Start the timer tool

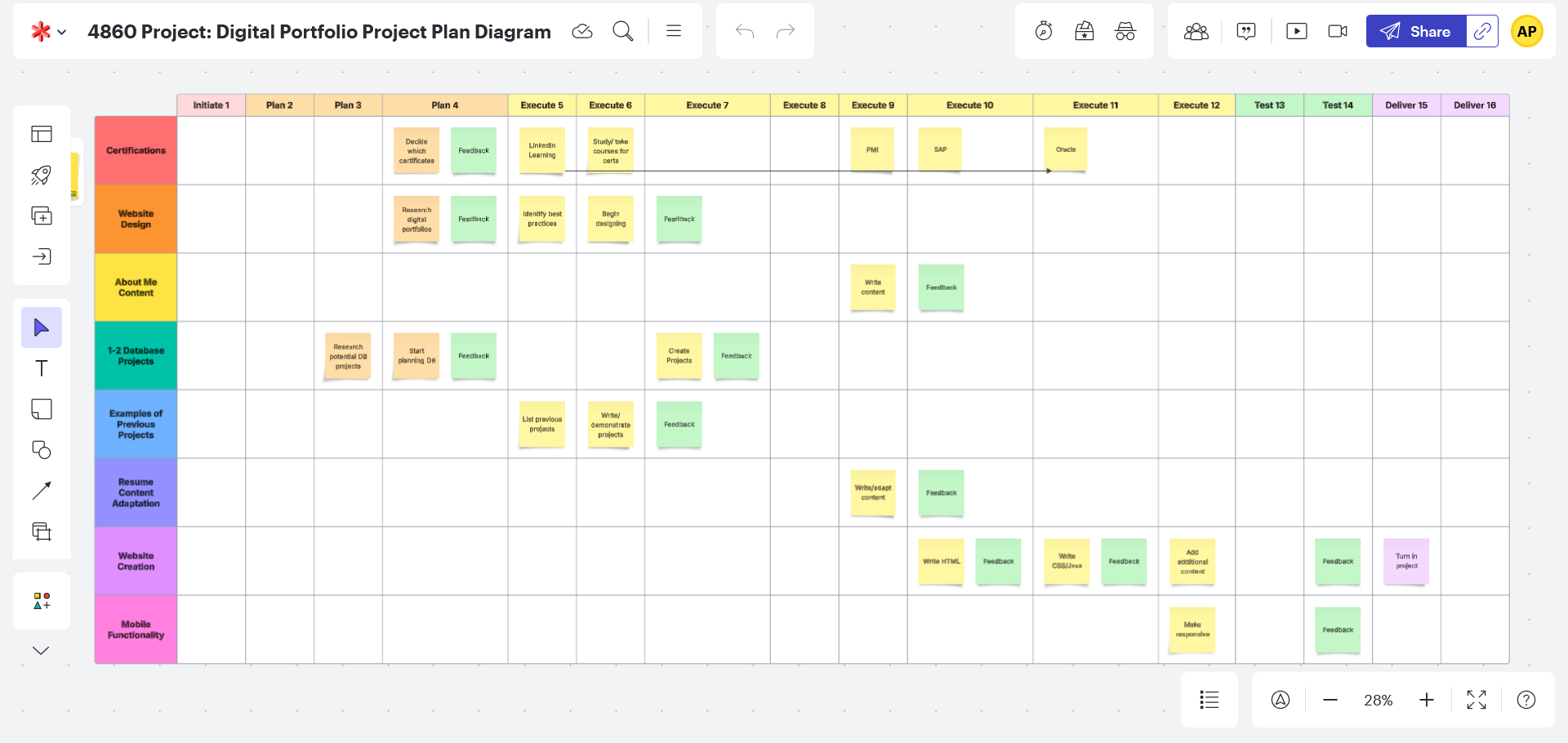point(1044,32)
